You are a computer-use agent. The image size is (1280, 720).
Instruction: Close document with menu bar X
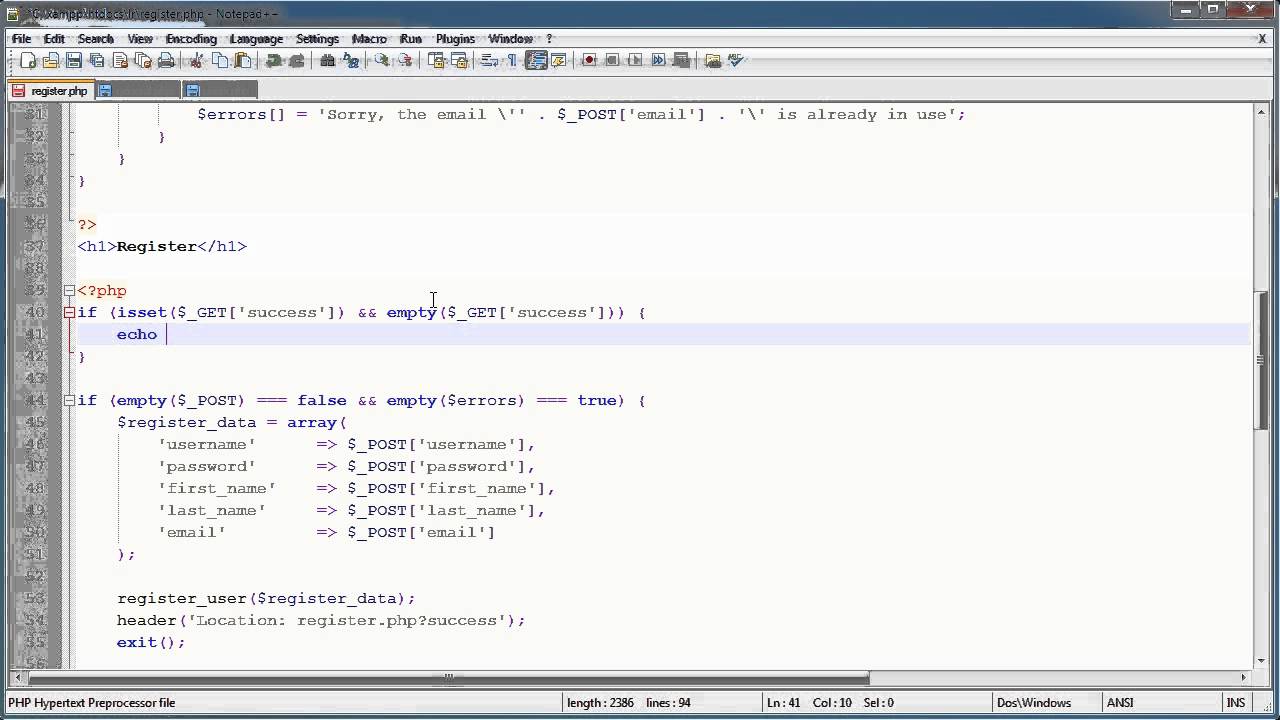point(1262,39)
